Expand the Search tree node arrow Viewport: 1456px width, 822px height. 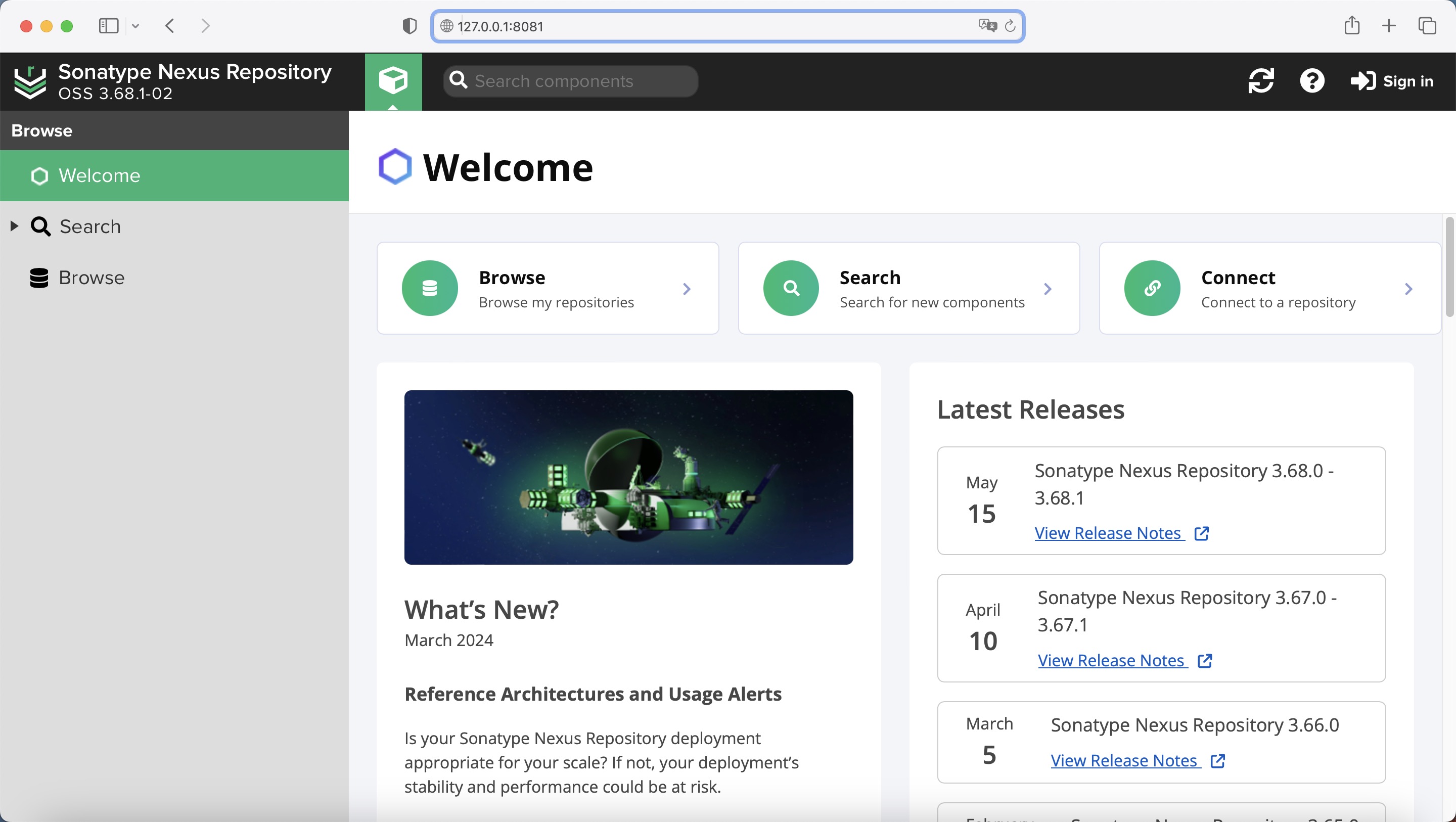tap(14, 226)
